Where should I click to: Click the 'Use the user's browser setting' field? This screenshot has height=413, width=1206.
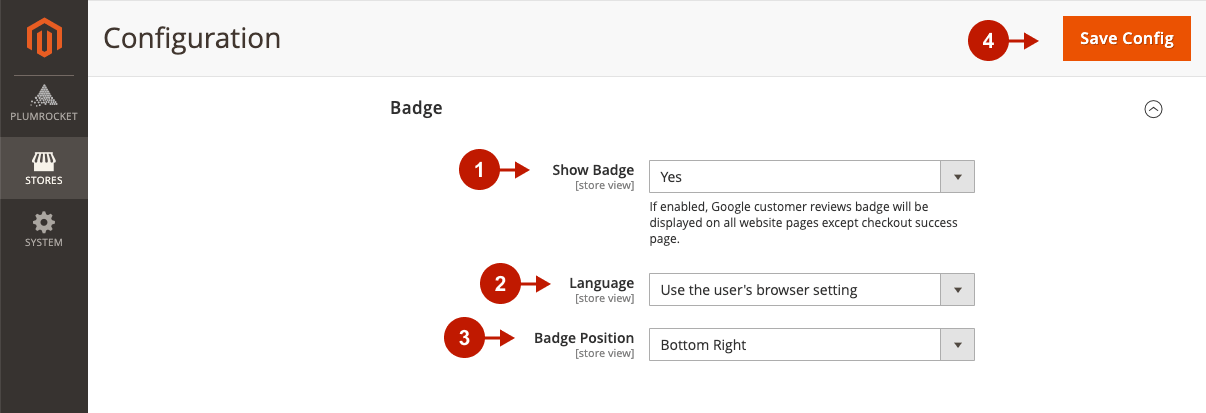tap(811, 290)
